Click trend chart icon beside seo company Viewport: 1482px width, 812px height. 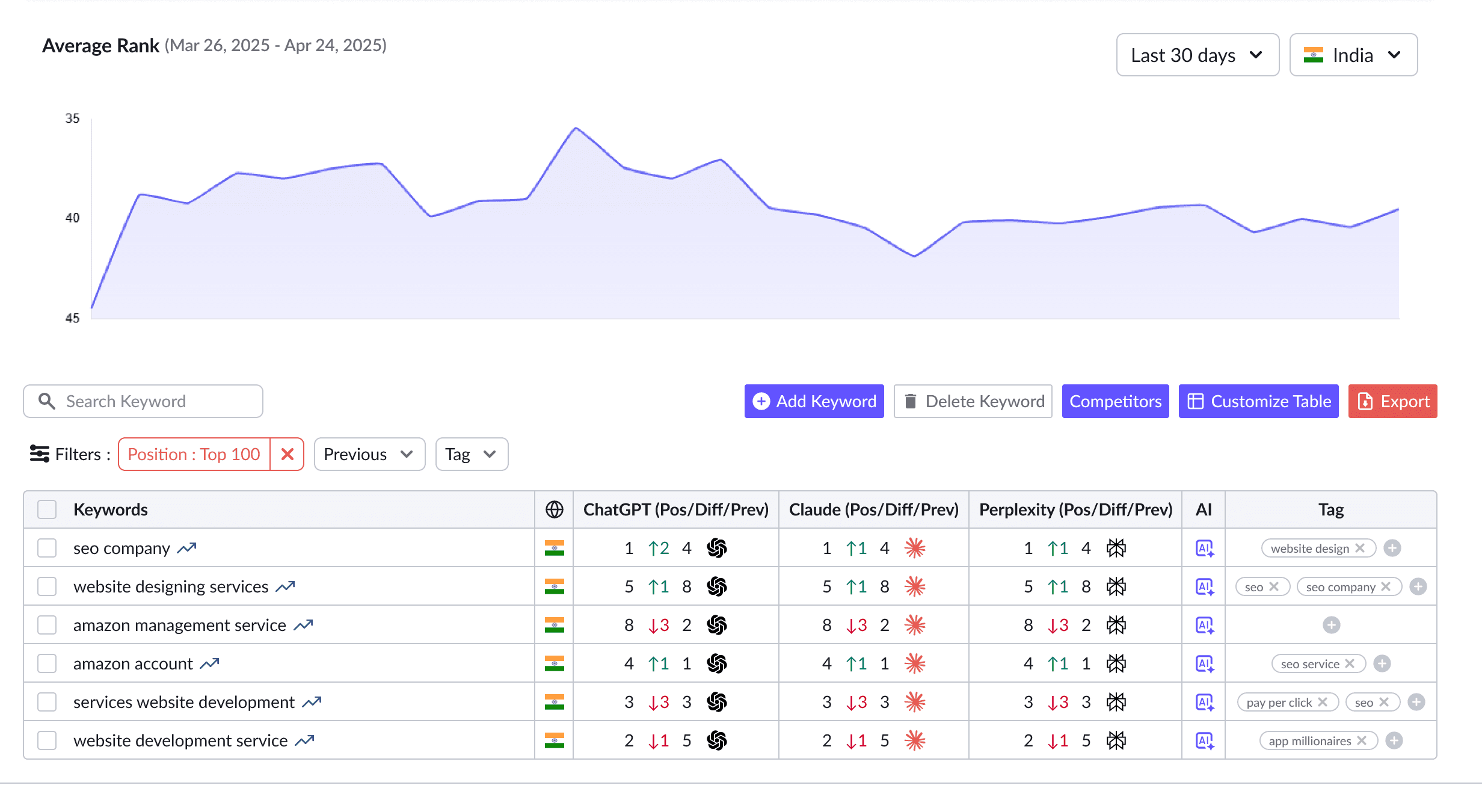click(186, 548)
